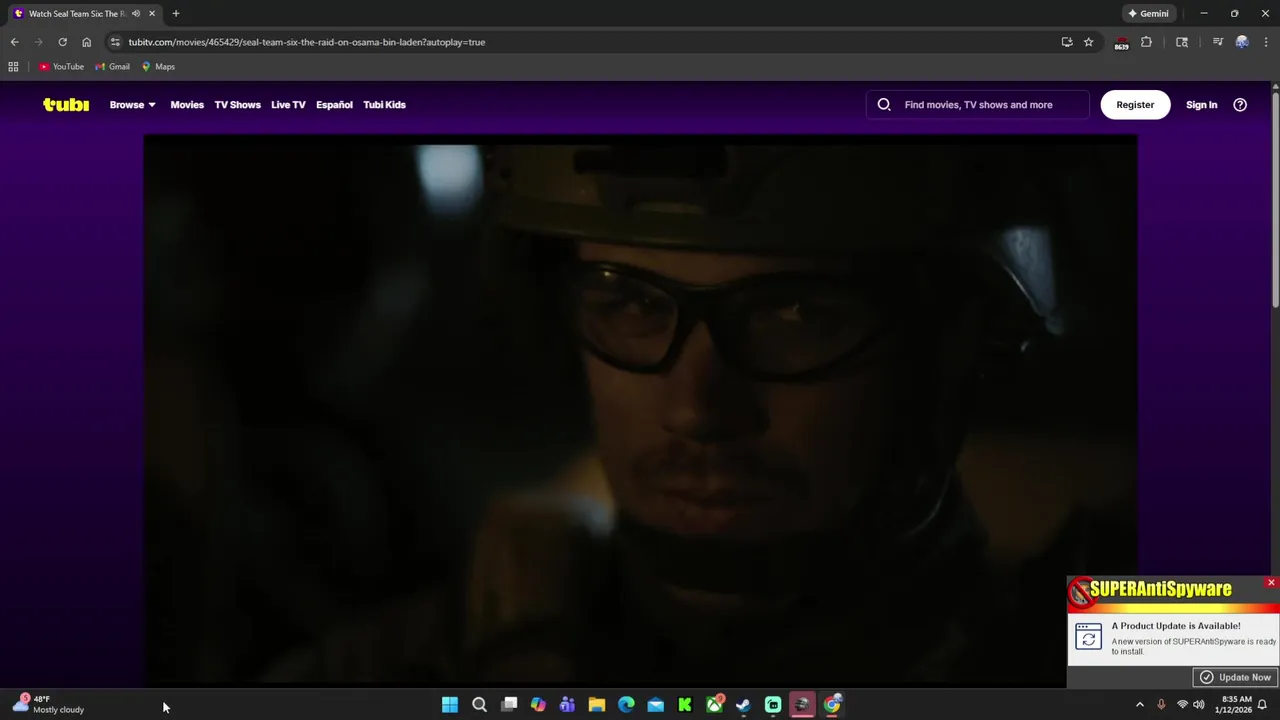This screenshot has height=720, width=1280.
Task: Open the Wi-Fi network tray icon
Action: [1182, 705]
